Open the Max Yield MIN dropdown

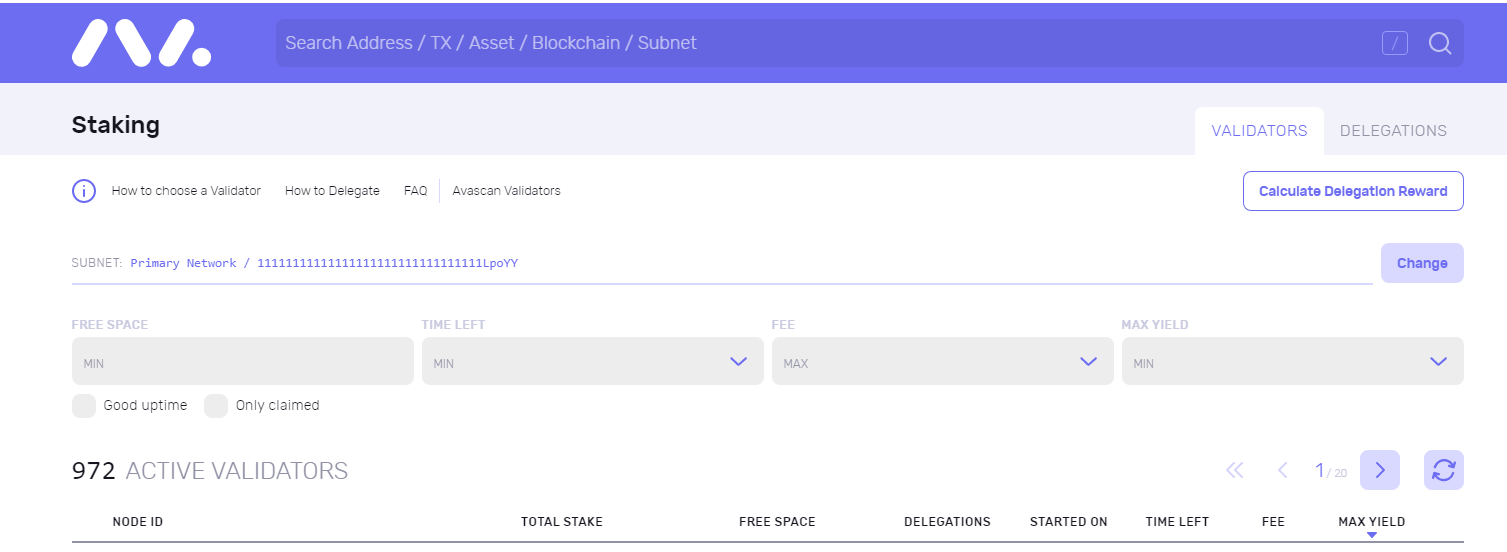tap(1293, 361)
